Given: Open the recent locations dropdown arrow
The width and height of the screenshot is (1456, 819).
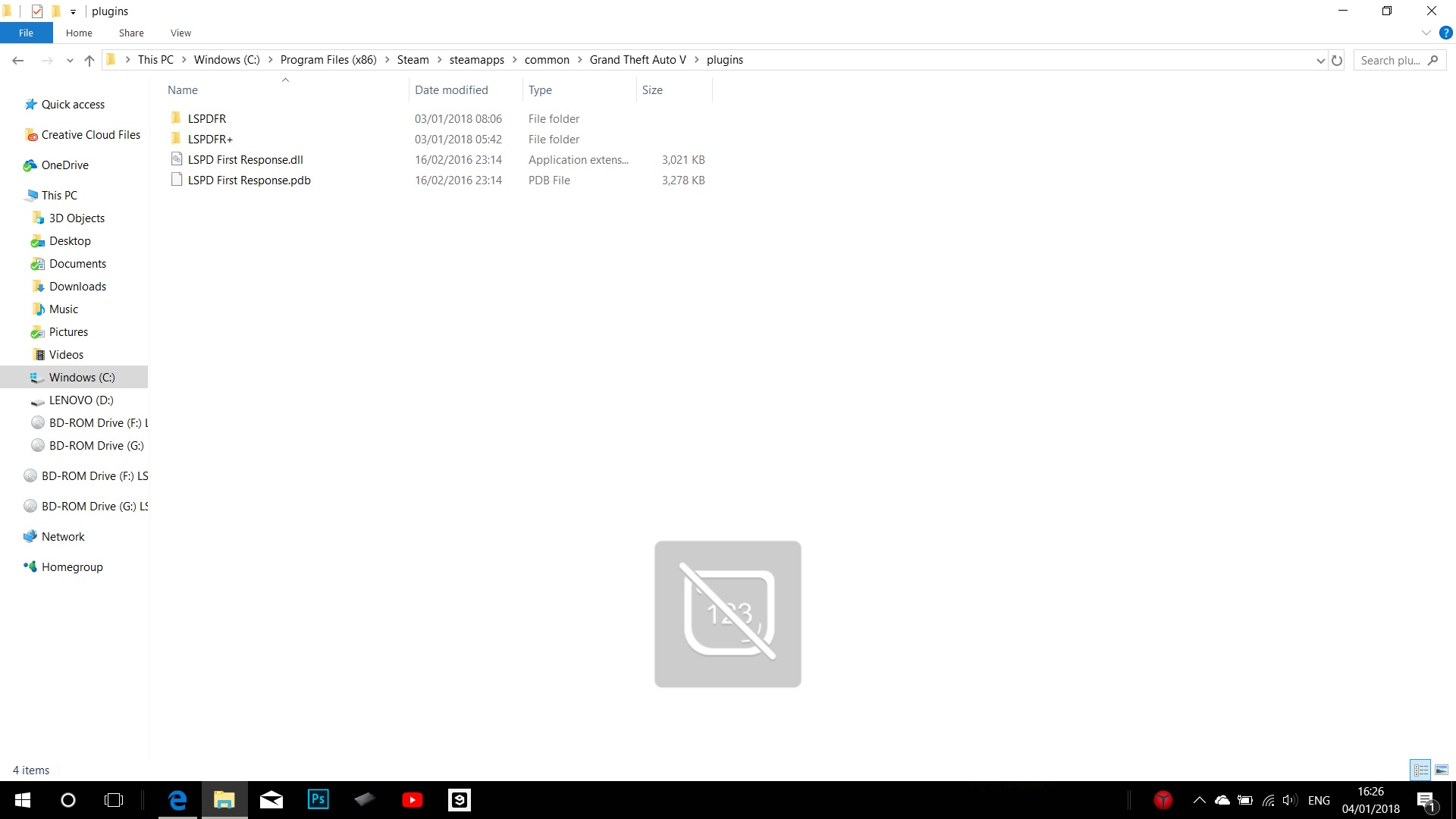Looking at the screenshot, I should 70,60.
